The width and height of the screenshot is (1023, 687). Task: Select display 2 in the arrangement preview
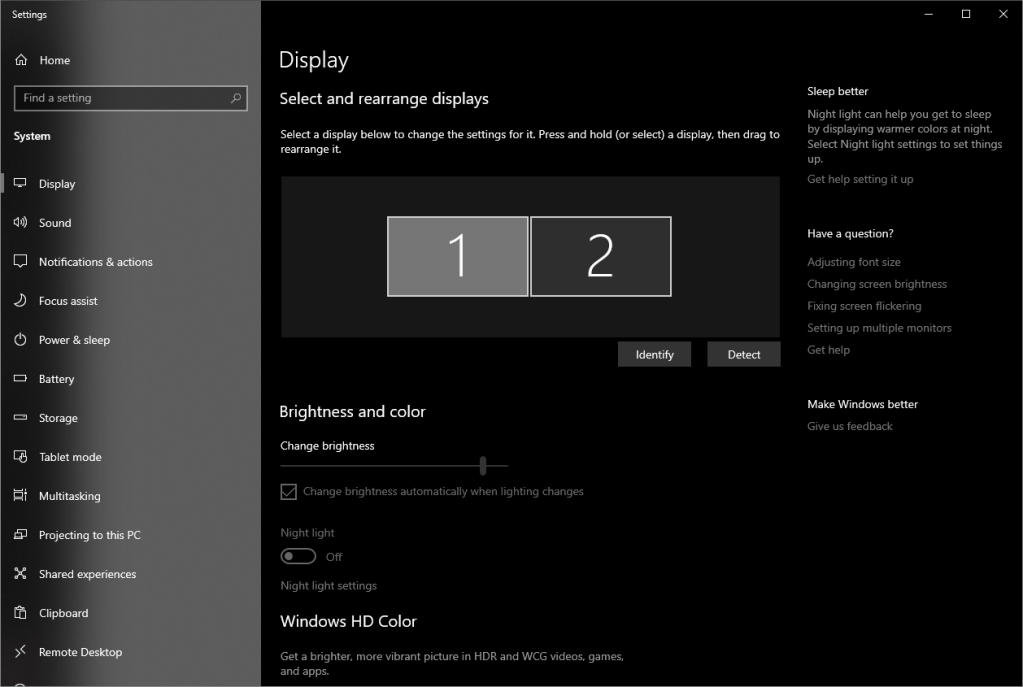click(x=600, y=256)
